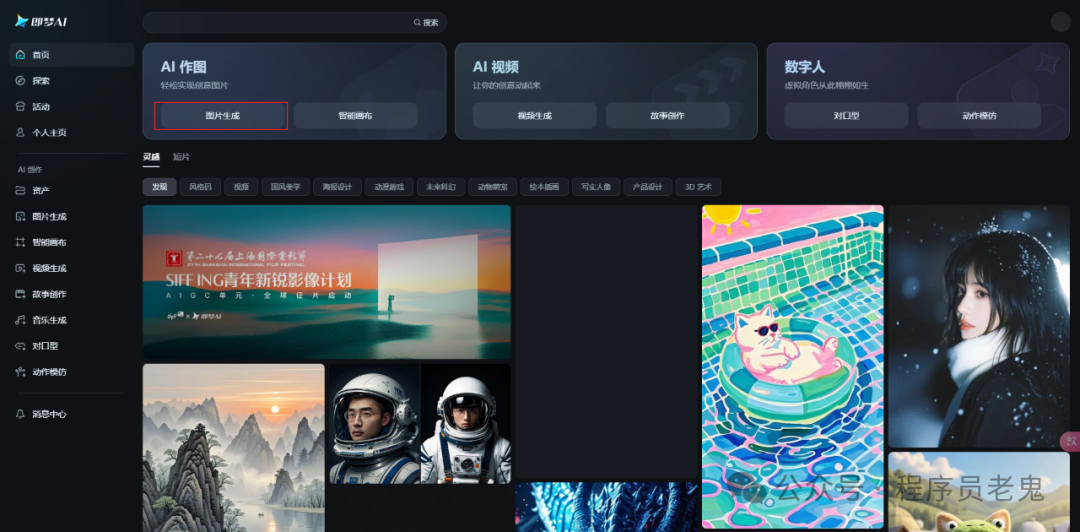Filter by the 动物萌宠 category chip
The height and width of the screenshot is (532, 1080).
[492, 187]
